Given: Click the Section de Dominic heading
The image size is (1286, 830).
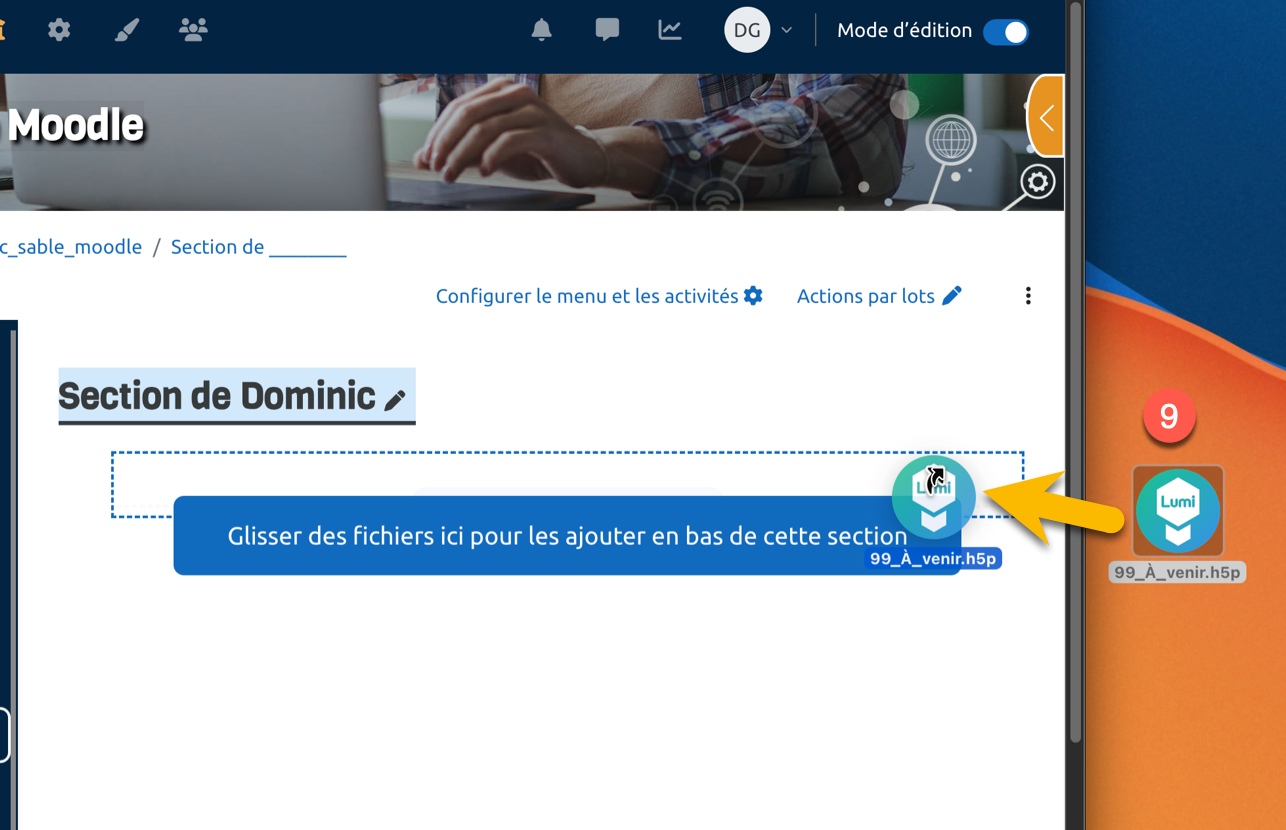Looking at the screenshot, I should coord(217,396).
